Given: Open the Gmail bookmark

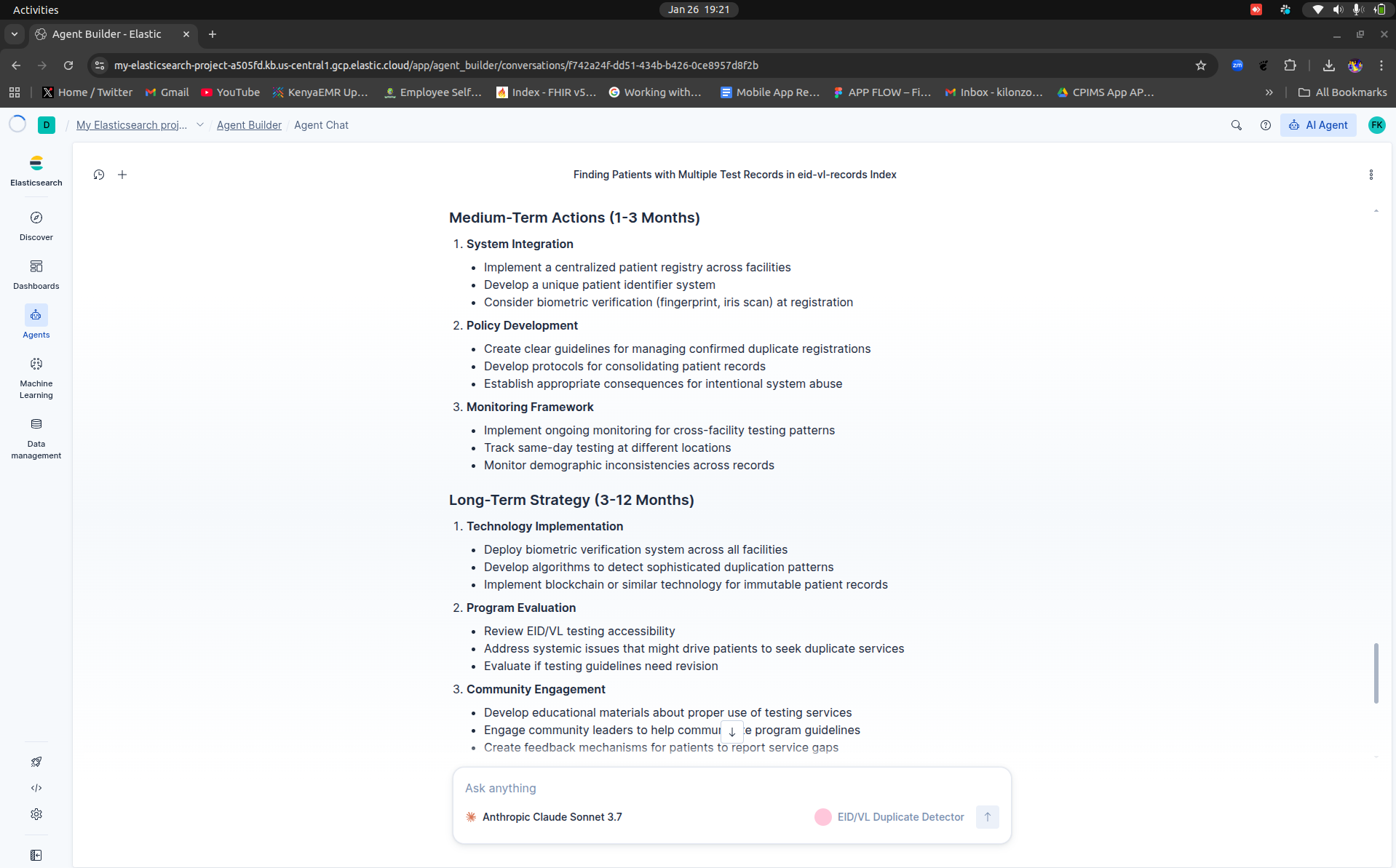Looking at the screenshot, I should click(x=167, y=92).
